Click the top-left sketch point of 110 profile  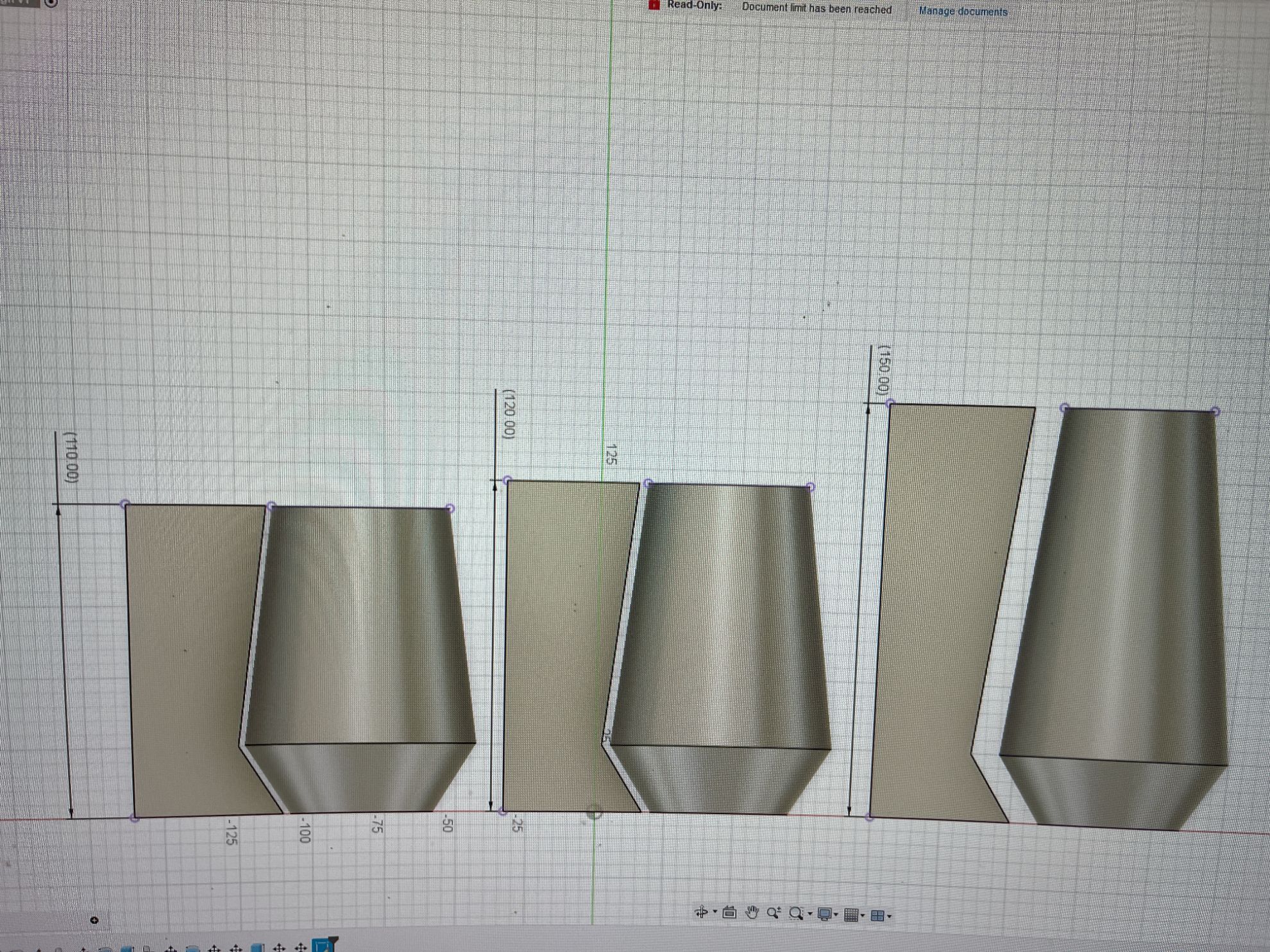[125, 505]
